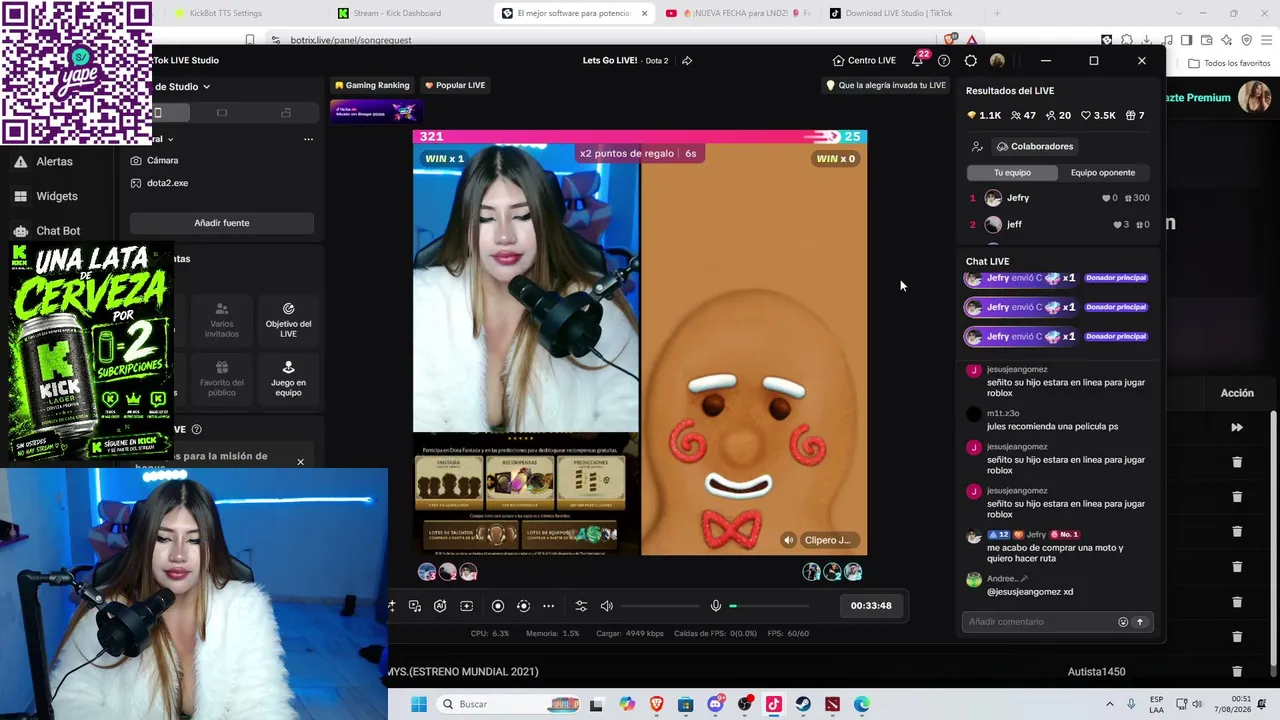This screenshot has height=720, width=1280.
Task: Click the record button in bottom toolbar
Action: pos(498,606)
